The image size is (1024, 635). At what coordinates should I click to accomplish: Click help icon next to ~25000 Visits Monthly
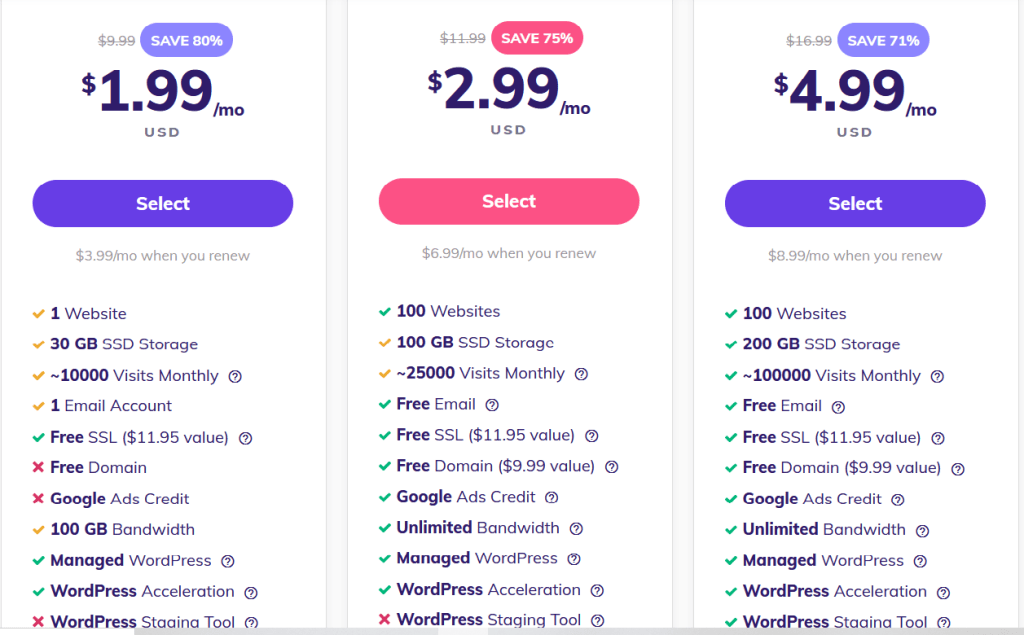[581, 374]
